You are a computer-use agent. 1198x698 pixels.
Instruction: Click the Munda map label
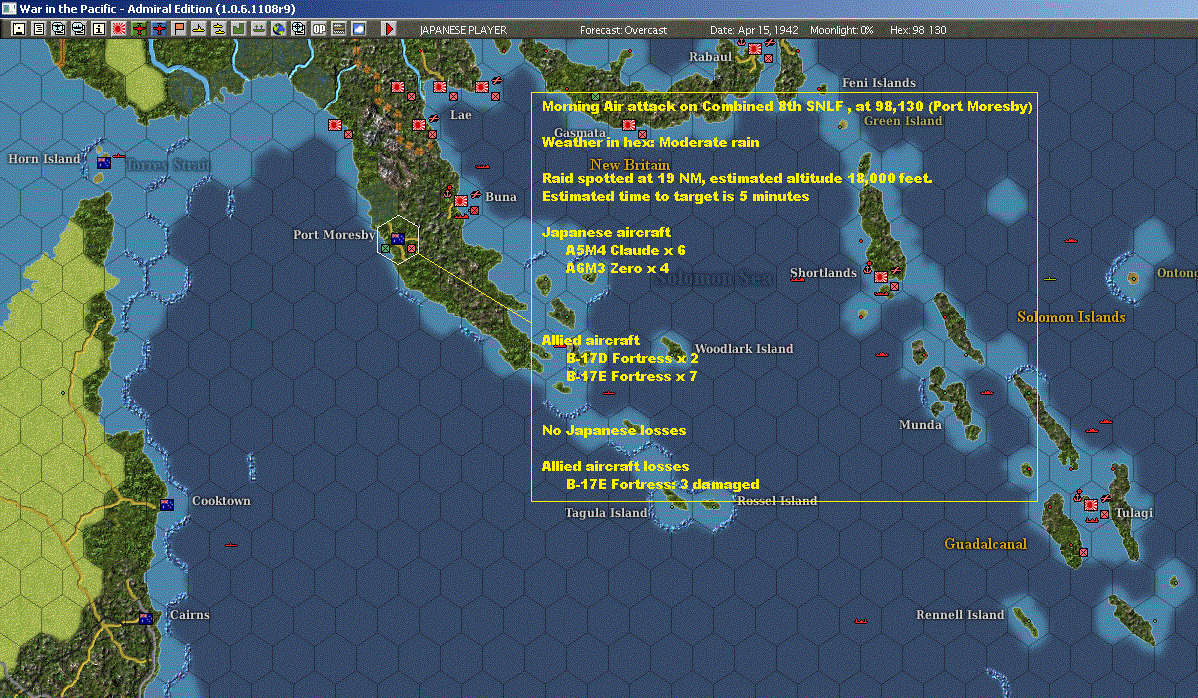(920, 425)
